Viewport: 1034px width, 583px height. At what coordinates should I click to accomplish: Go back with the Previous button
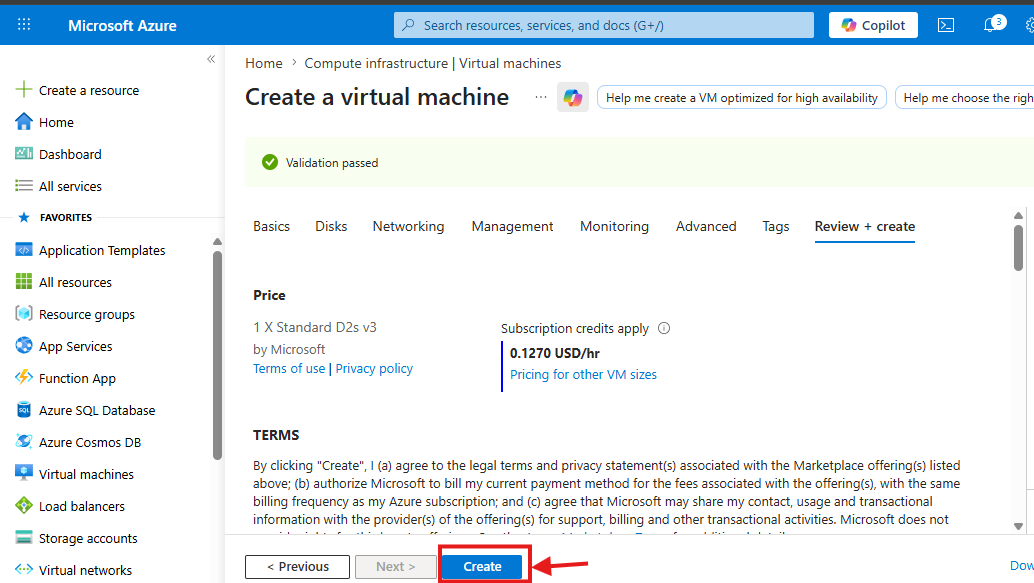[x=297, y=567]
